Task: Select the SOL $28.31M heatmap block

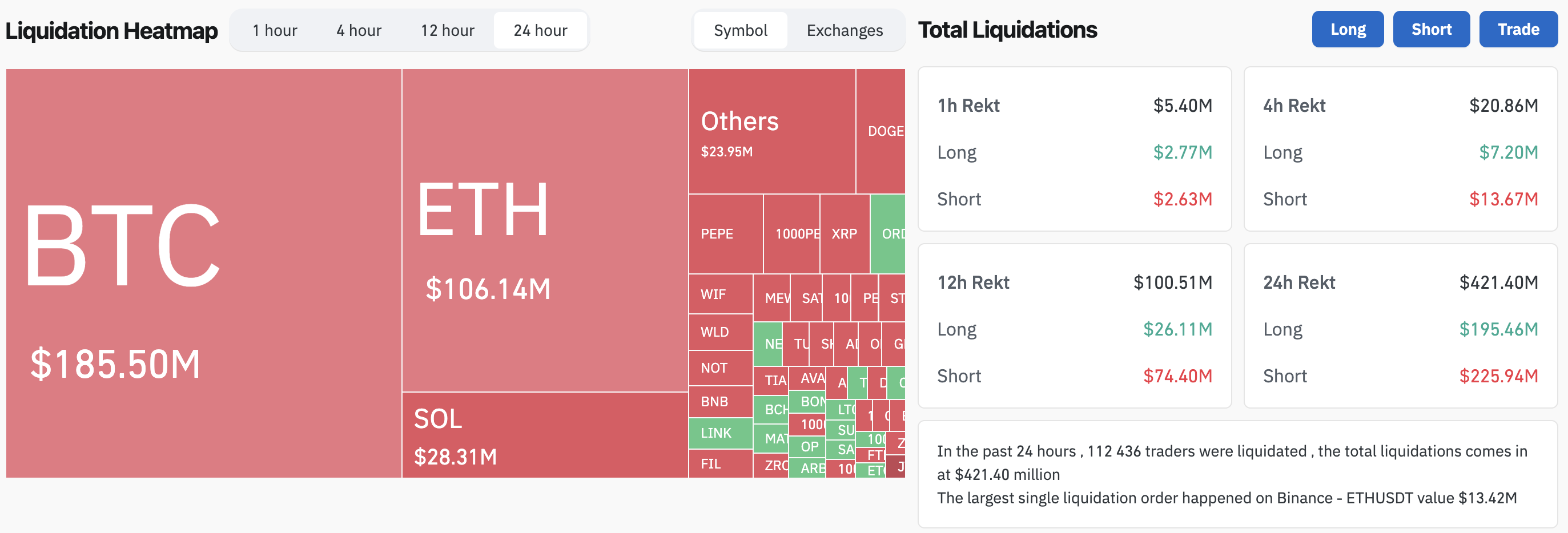Action: pos(545,435)
